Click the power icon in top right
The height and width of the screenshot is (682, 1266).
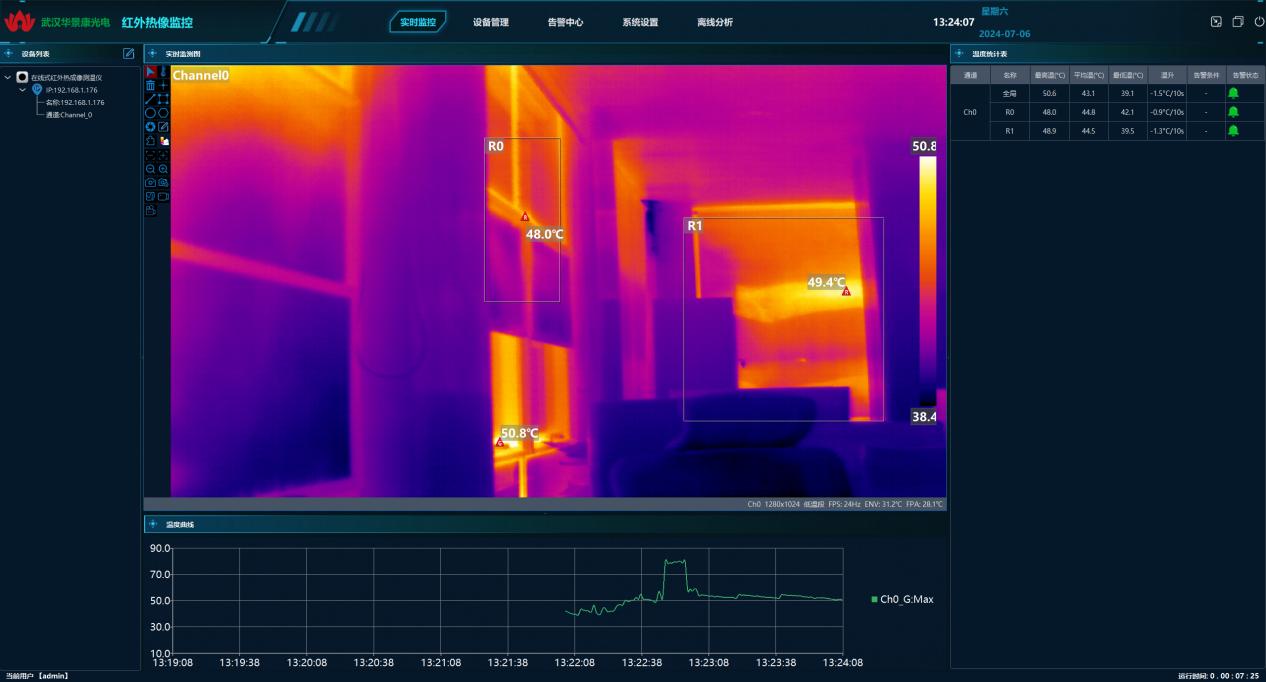pos(1259,22)
